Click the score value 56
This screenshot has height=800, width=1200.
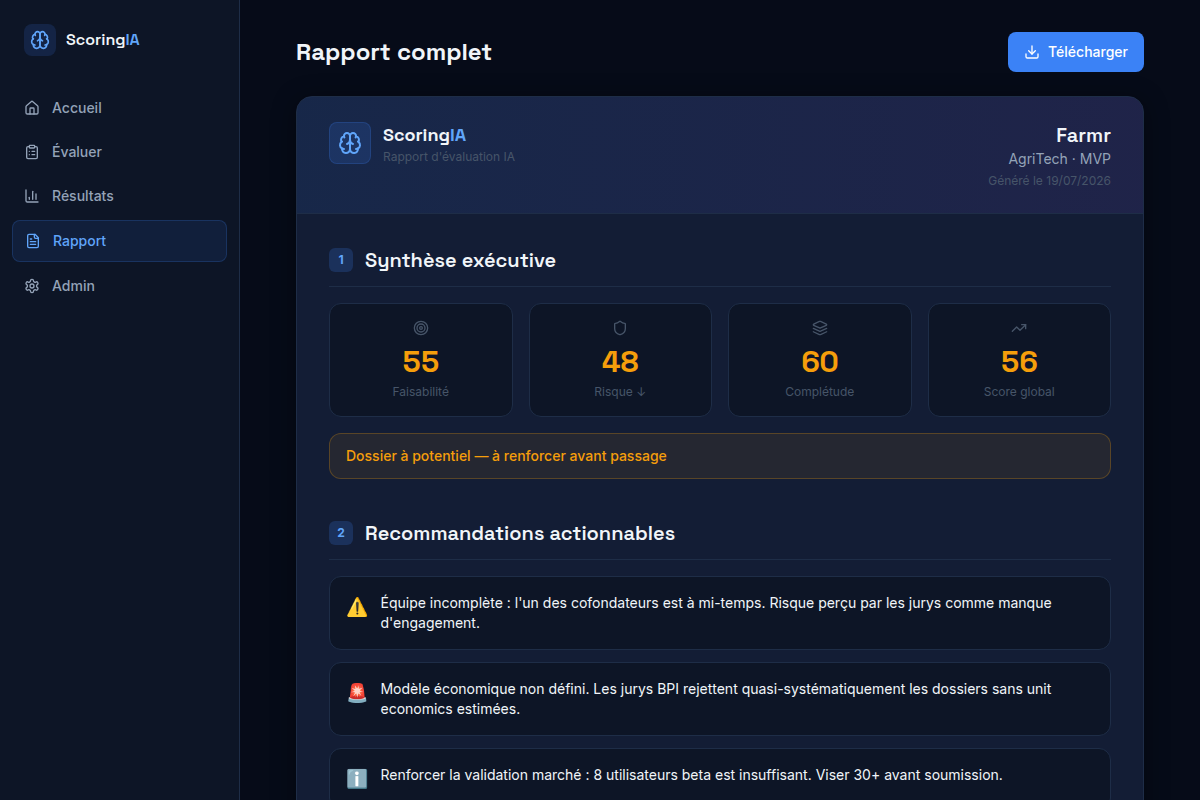tap(1019, 361)
